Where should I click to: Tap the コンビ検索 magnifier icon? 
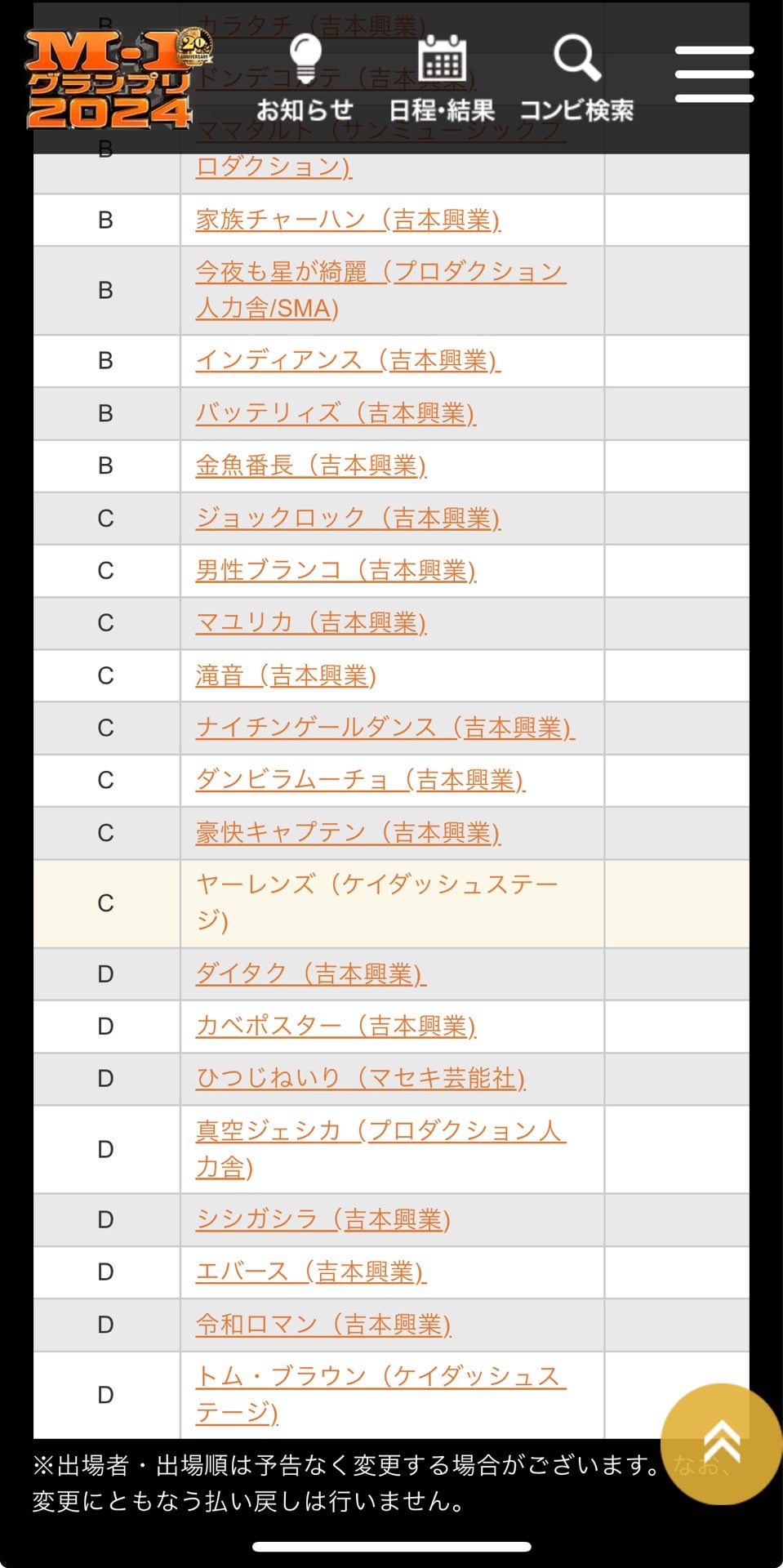pyautogui.click(x=576, y=60)
